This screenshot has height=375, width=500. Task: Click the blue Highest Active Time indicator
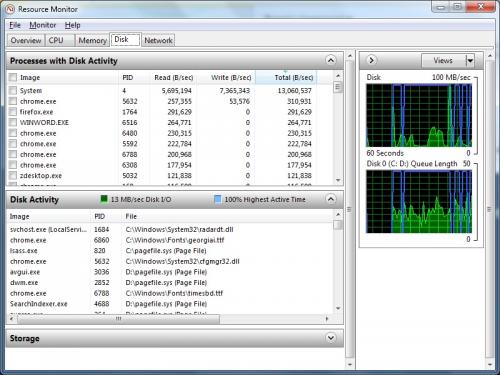click(x=217, y=199)
